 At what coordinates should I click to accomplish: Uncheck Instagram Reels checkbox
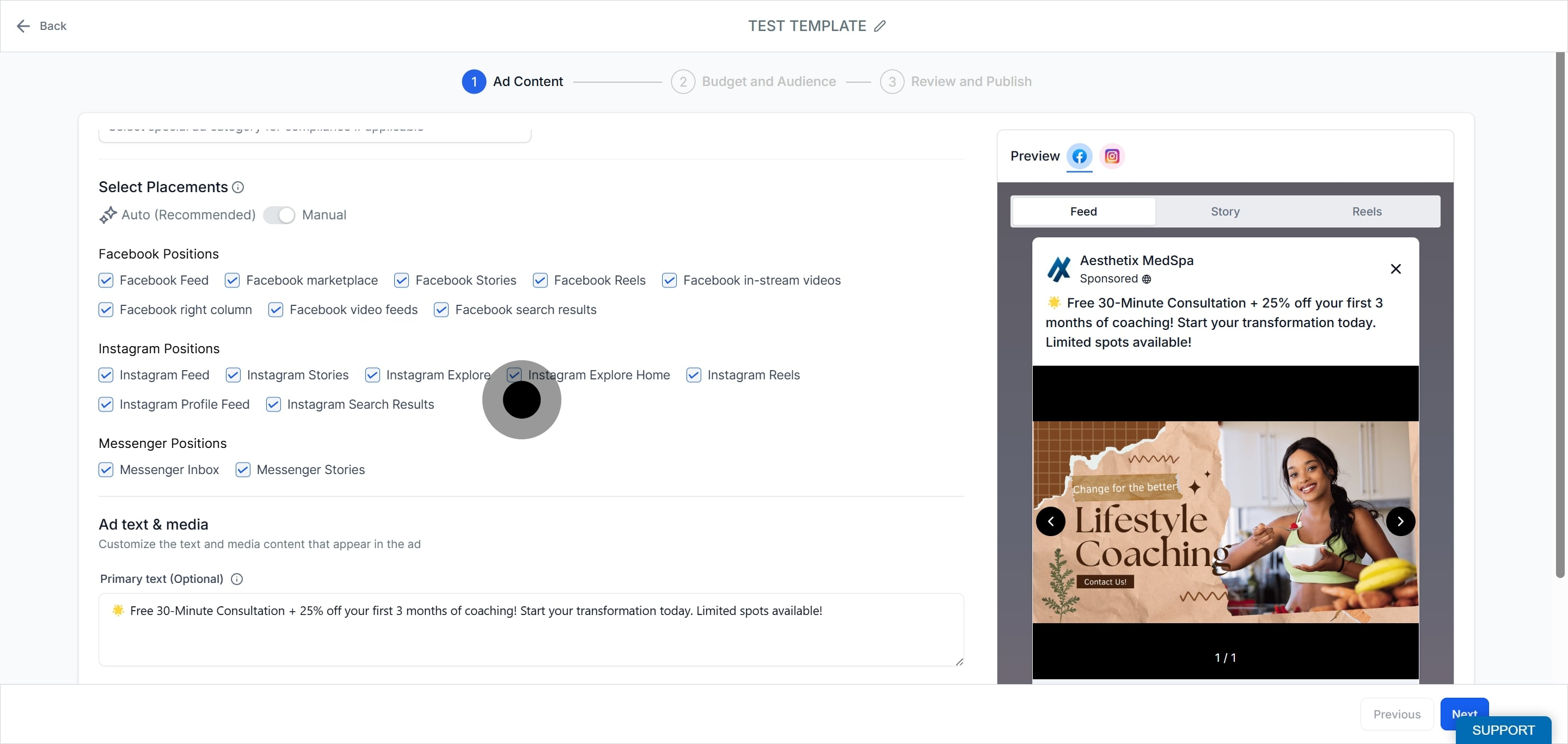click(693, 376)
